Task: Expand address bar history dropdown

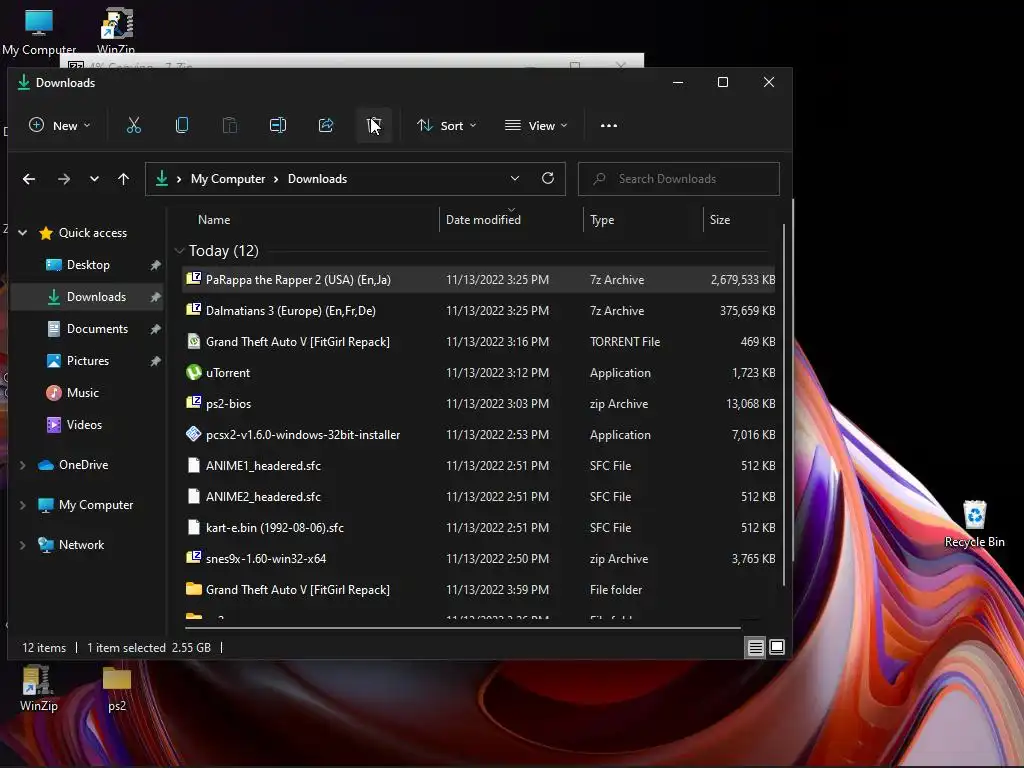Action: click(515, 178)
